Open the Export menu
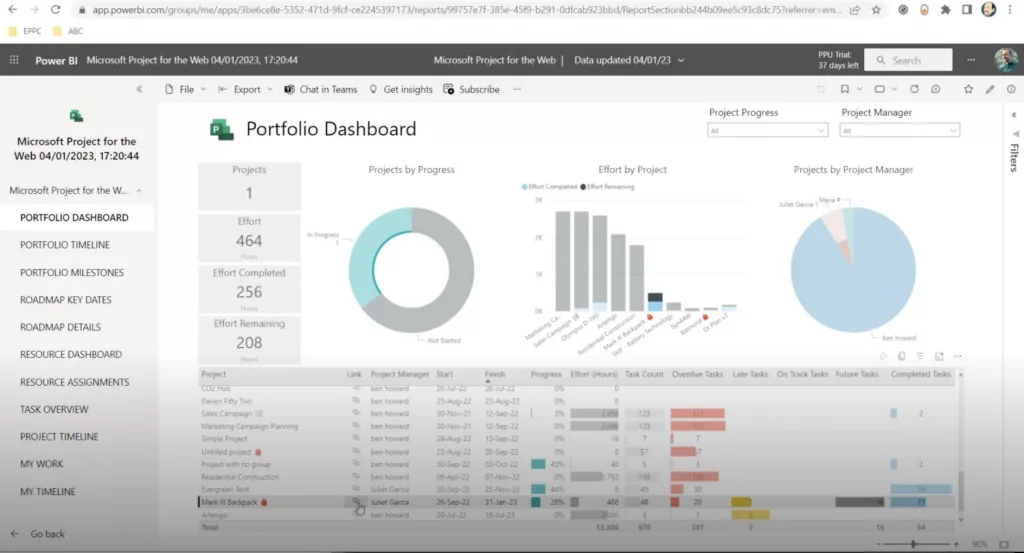The width and height of the screenshot is (1024, 553). (x=246, y=89)
